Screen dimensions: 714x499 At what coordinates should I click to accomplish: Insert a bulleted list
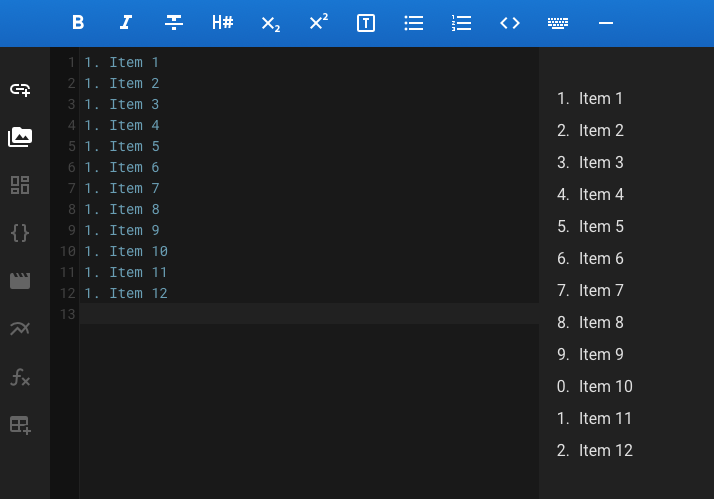click(414, 23)
